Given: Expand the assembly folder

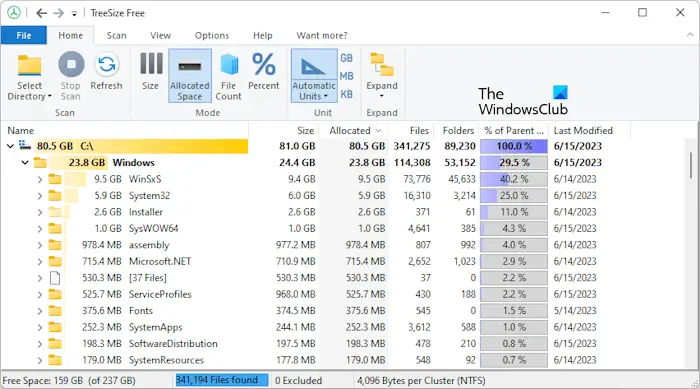Looking at the screenshot, I should pyautogui.click(x=40, y=245).
